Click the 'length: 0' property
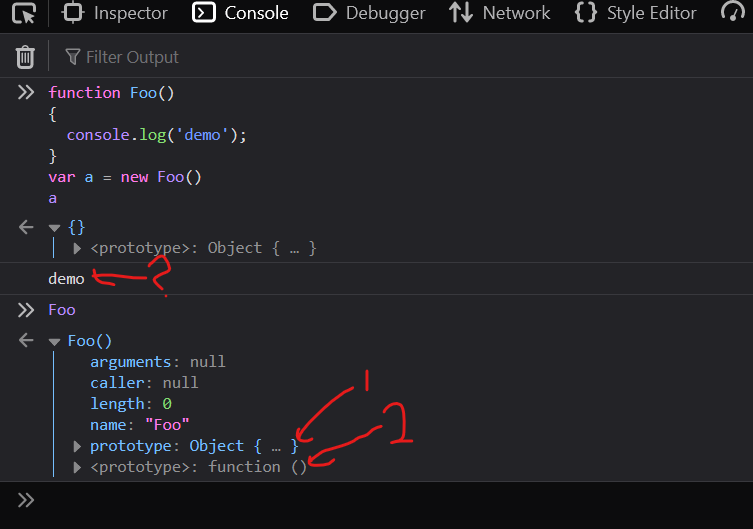Image resolution: width=753 pixels, height=529 pixels. (x=131, y=404)
